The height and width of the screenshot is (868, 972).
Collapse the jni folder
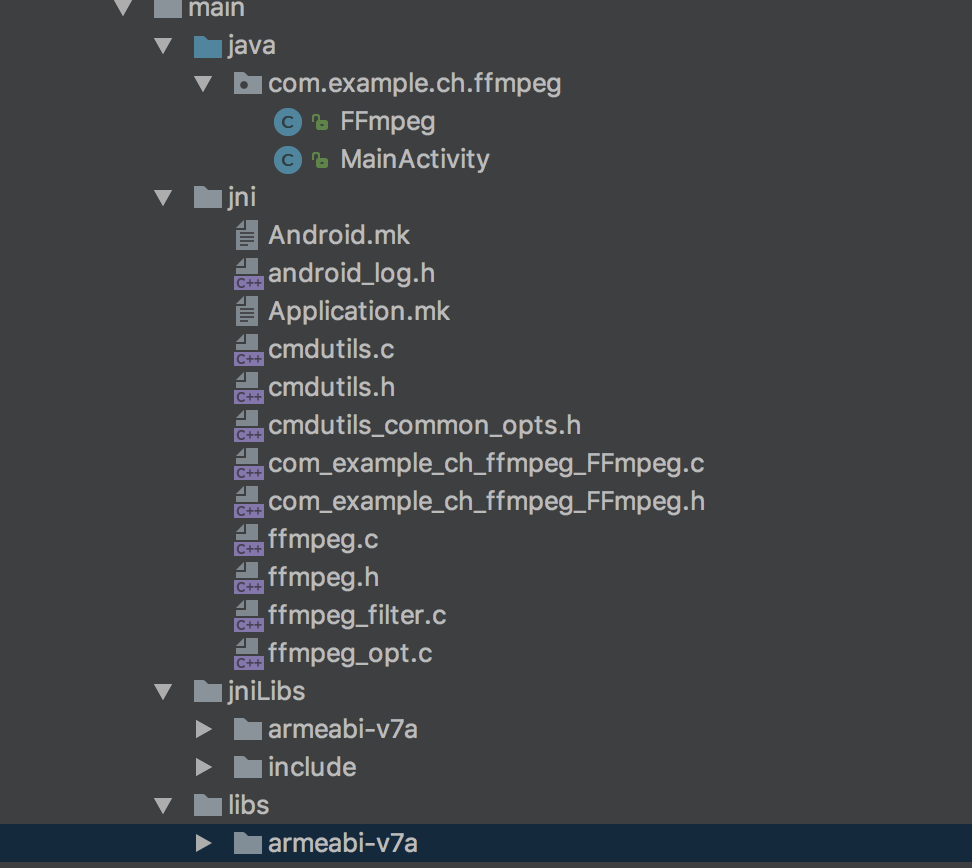tap(164, 198)
